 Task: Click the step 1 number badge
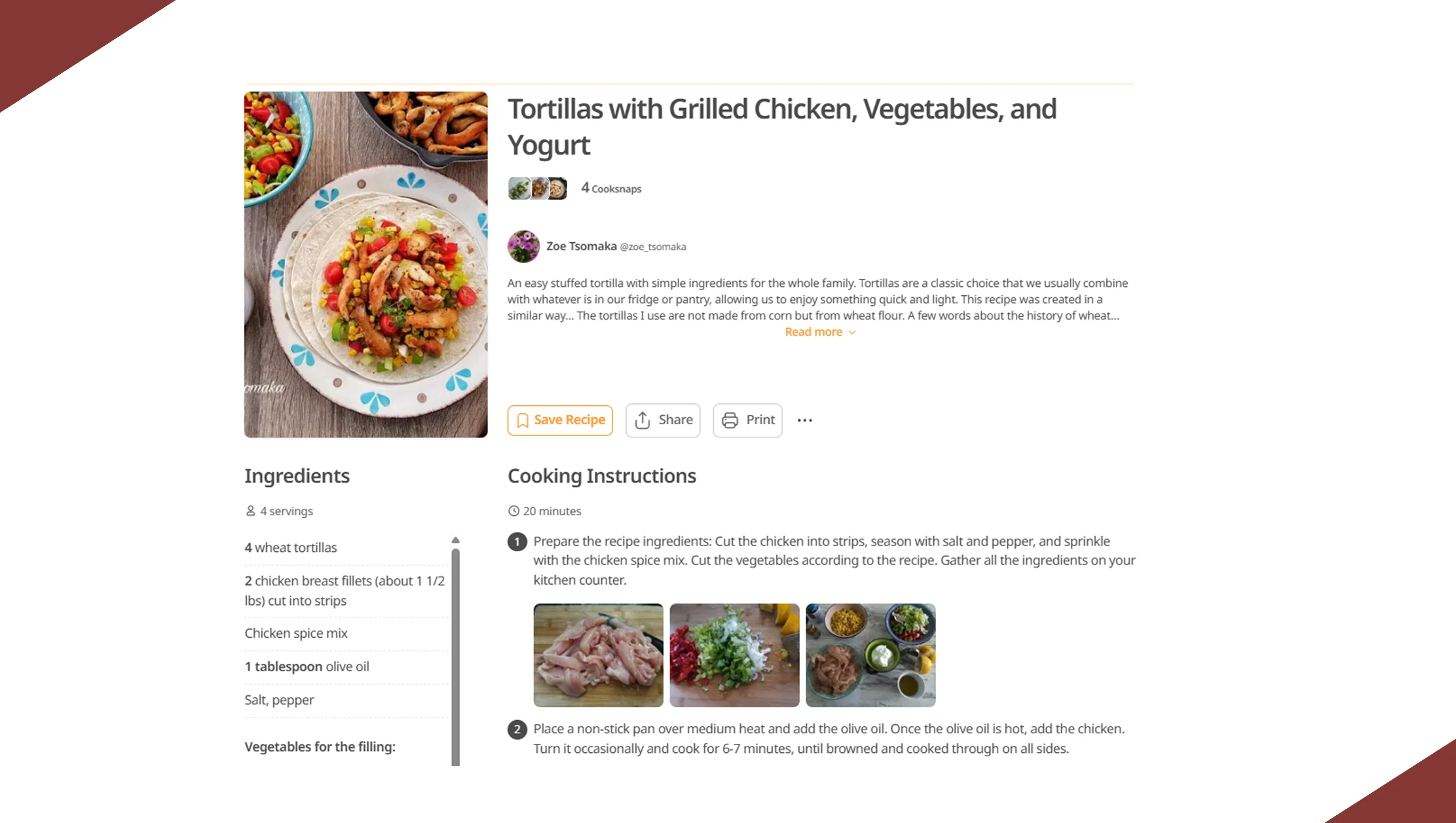[517, 542]
